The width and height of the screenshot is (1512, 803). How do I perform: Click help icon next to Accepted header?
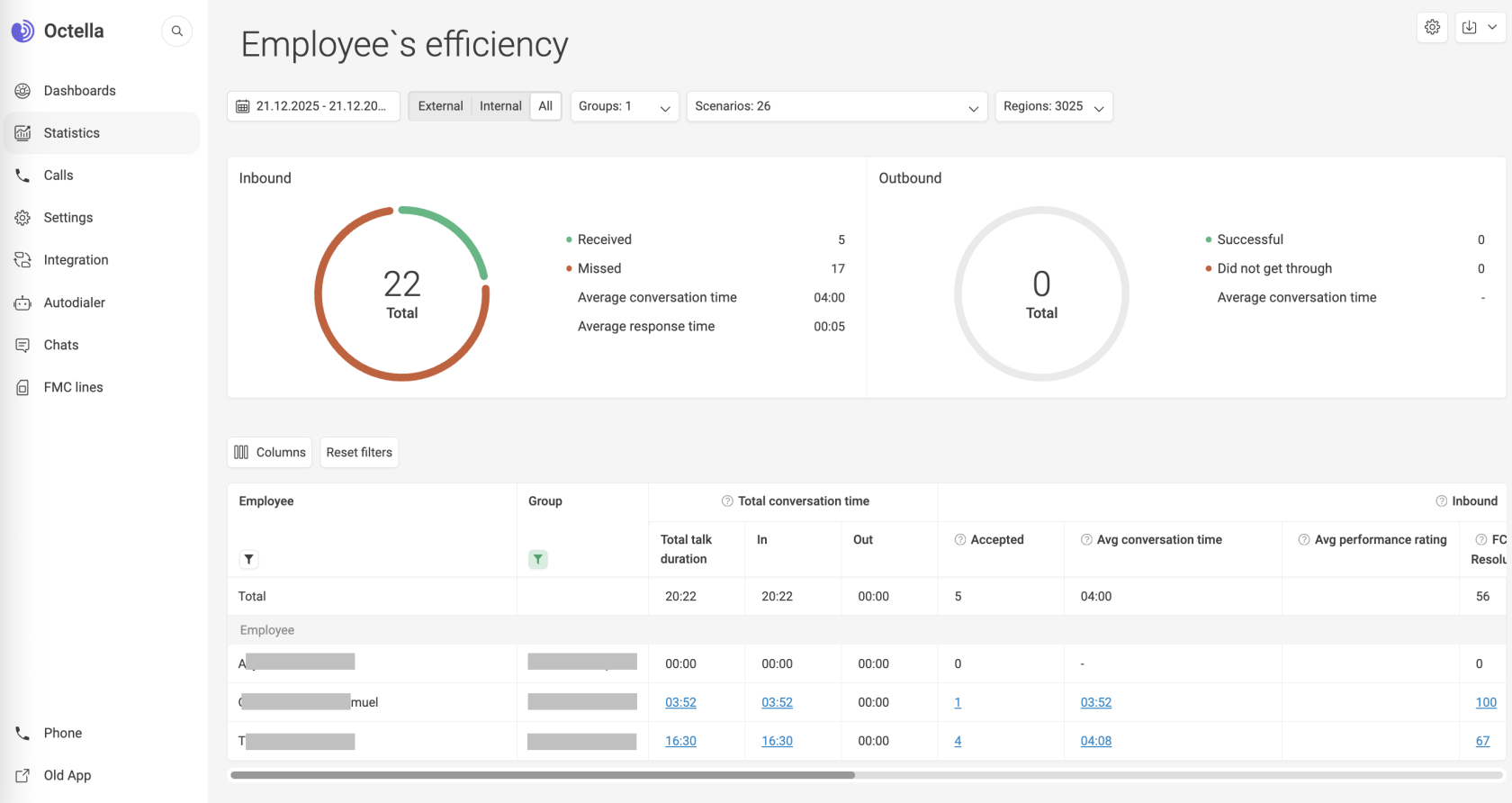960,539
